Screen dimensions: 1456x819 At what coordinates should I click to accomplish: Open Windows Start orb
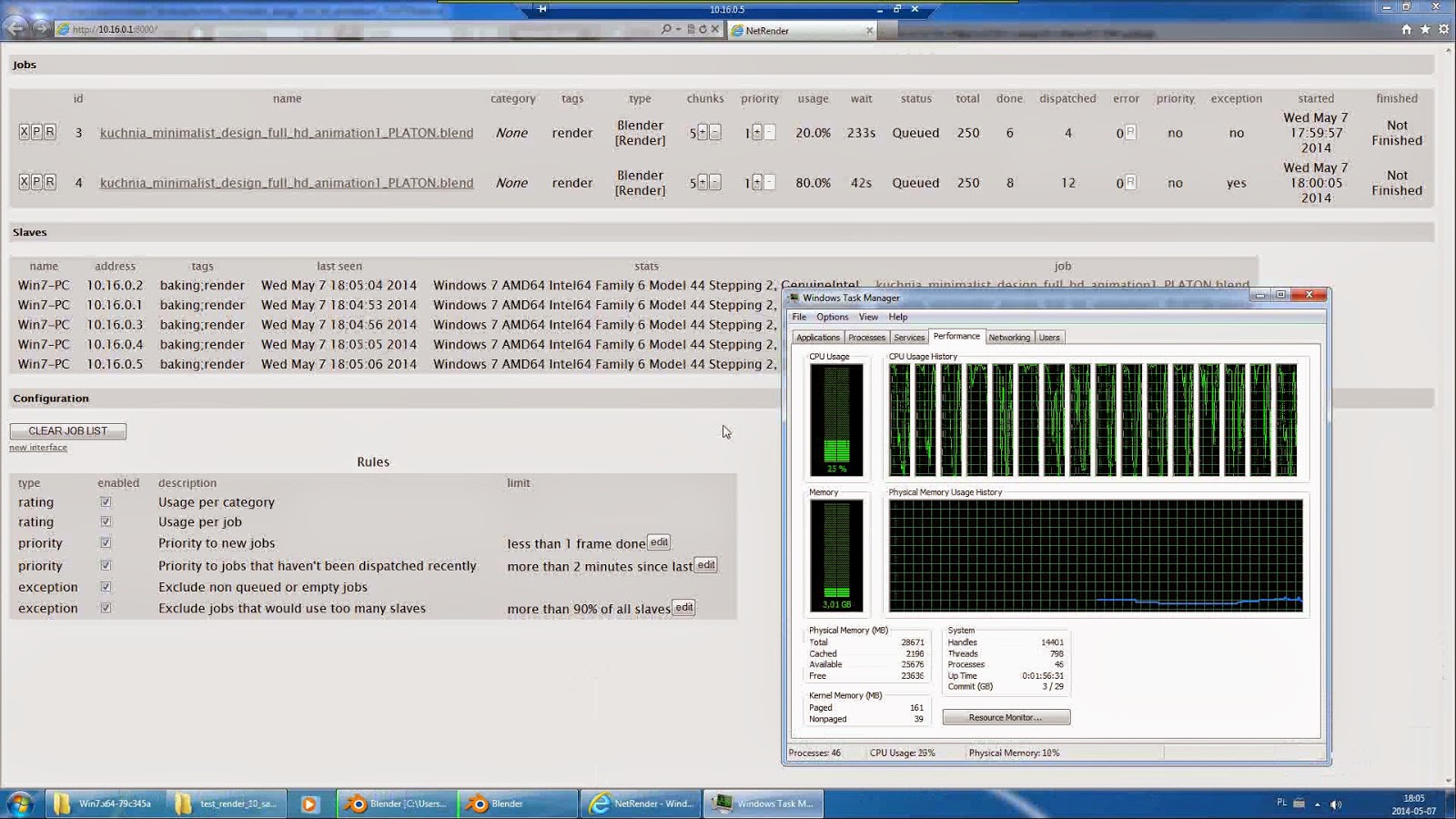(20, 804)
